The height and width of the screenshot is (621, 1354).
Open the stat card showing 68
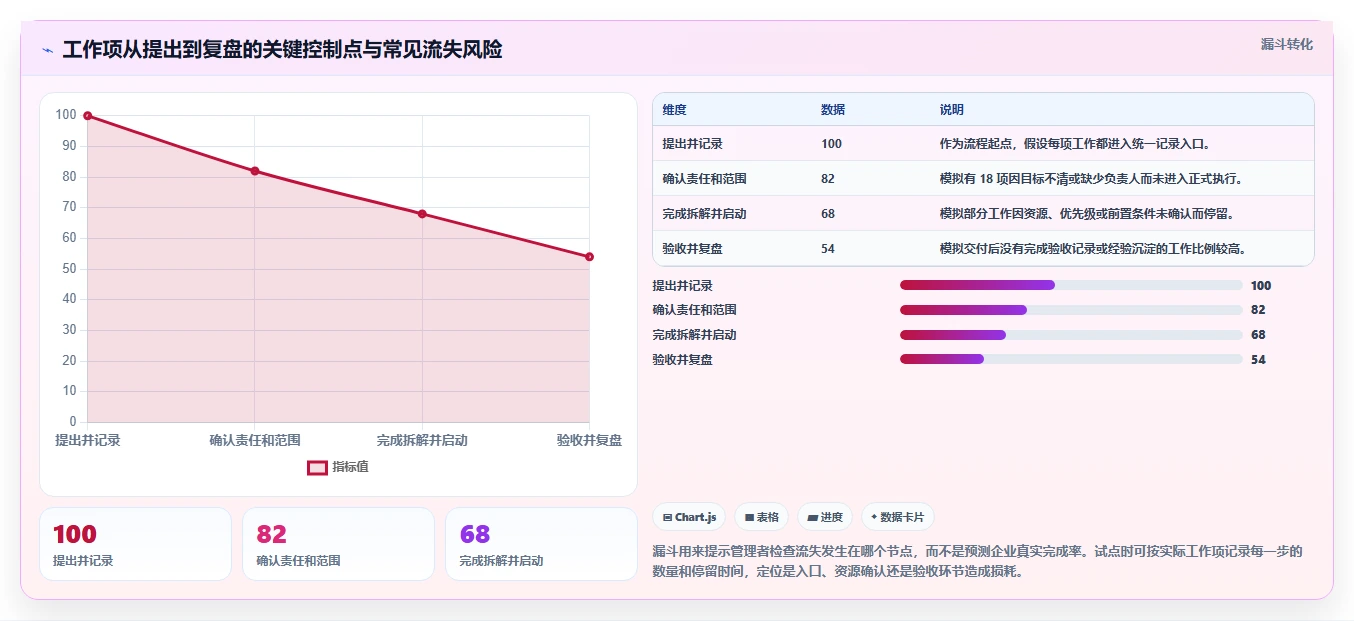[x=541, y=544]
